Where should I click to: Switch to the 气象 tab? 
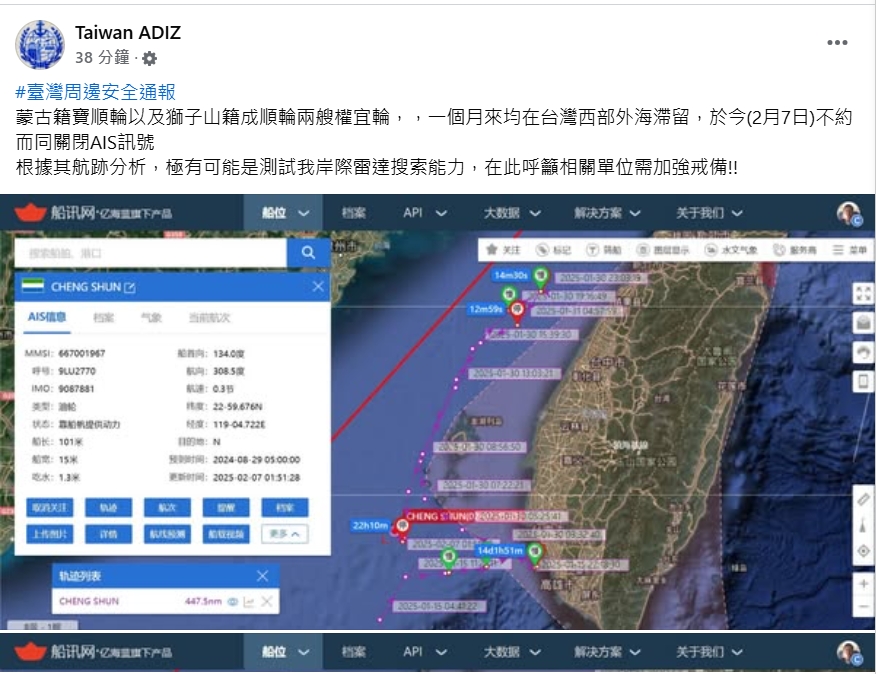coord(151,318)
